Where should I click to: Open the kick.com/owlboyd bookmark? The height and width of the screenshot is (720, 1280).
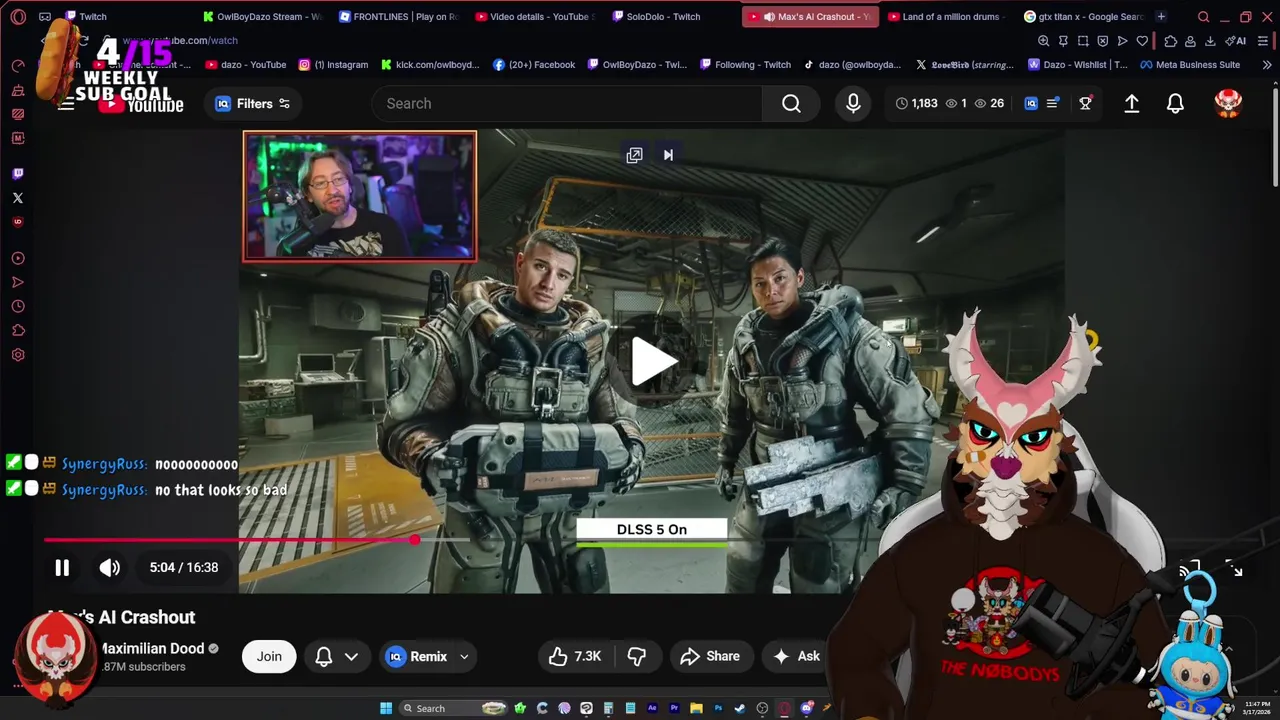(430, 65)
